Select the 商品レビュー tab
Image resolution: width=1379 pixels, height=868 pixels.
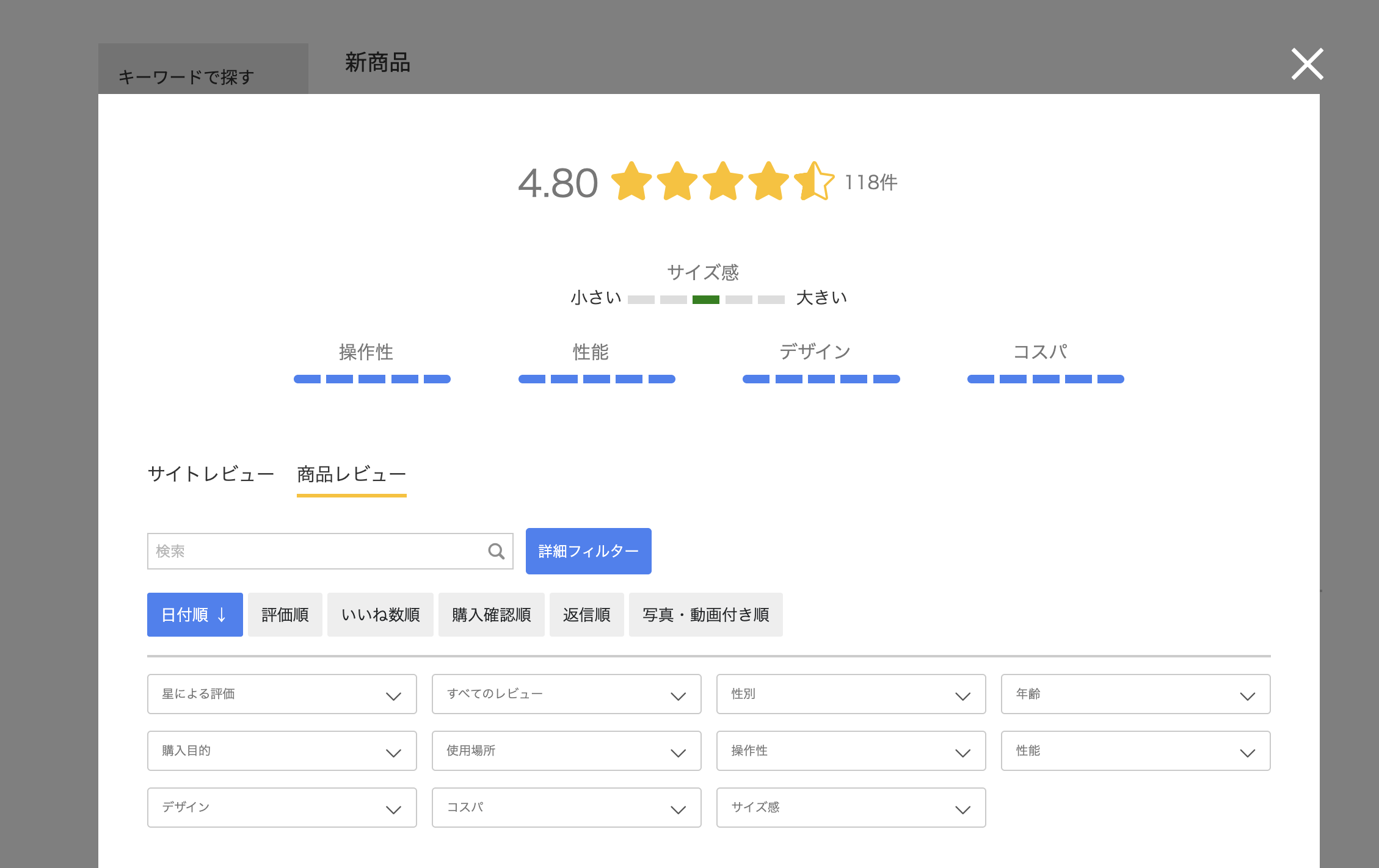(352, 474)
